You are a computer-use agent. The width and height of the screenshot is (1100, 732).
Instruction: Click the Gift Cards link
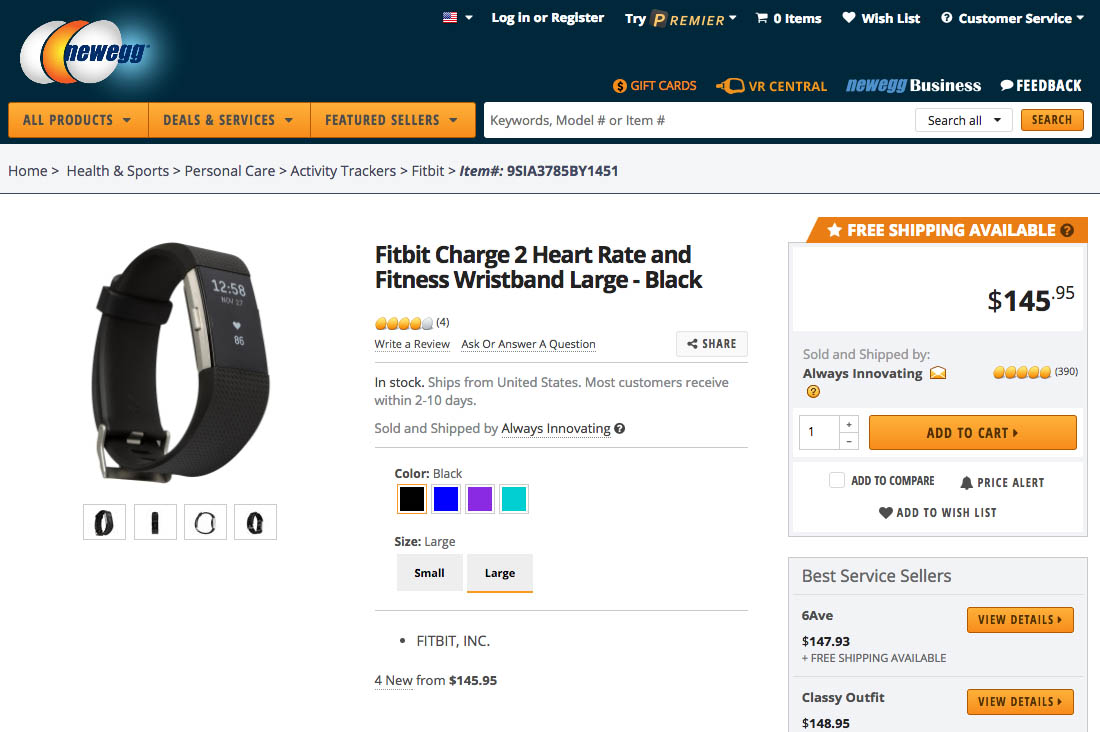(x=655, y=86)
